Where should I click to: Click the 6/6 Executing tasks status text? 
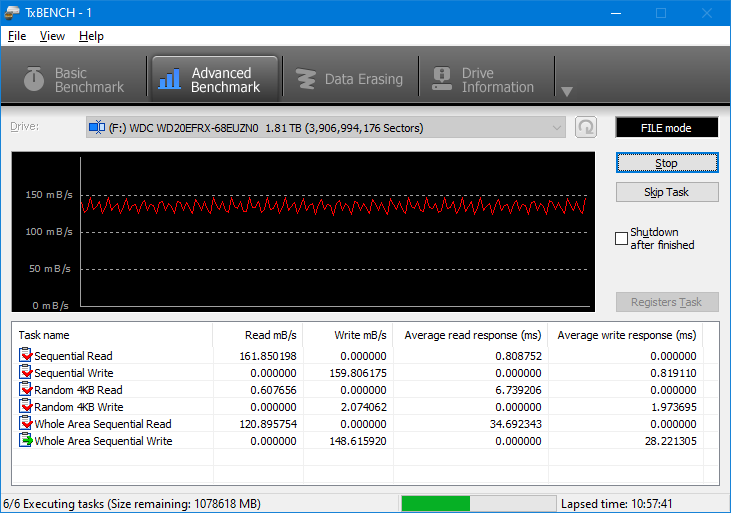click(132, 504)
